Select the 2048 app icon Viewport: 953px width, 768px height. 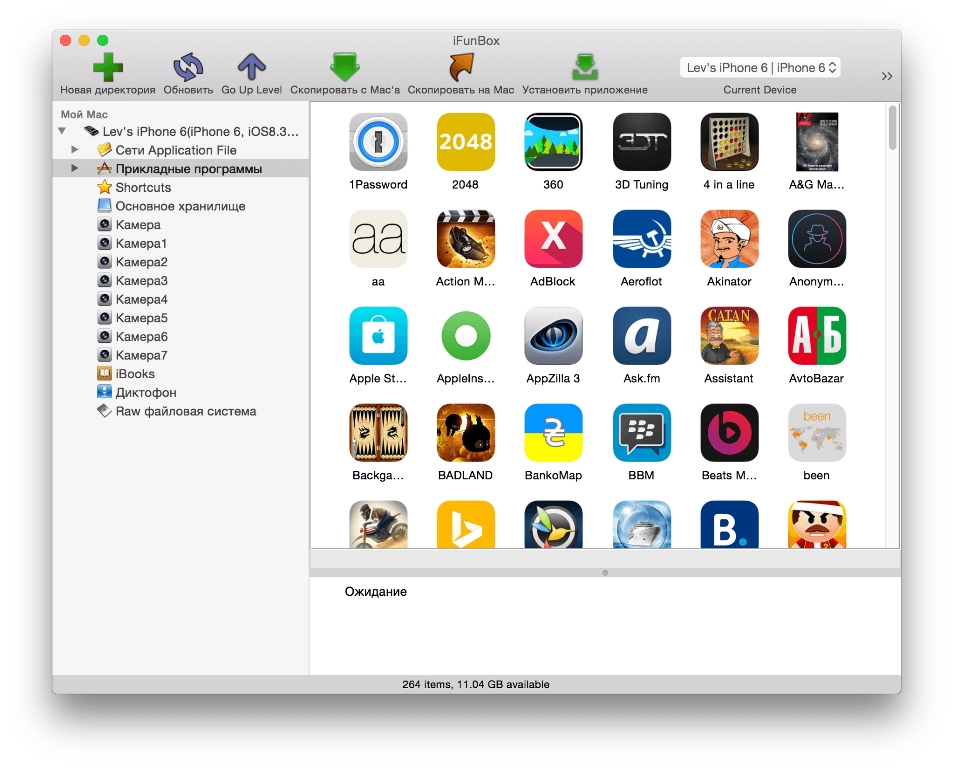click(x=466, y=142)
